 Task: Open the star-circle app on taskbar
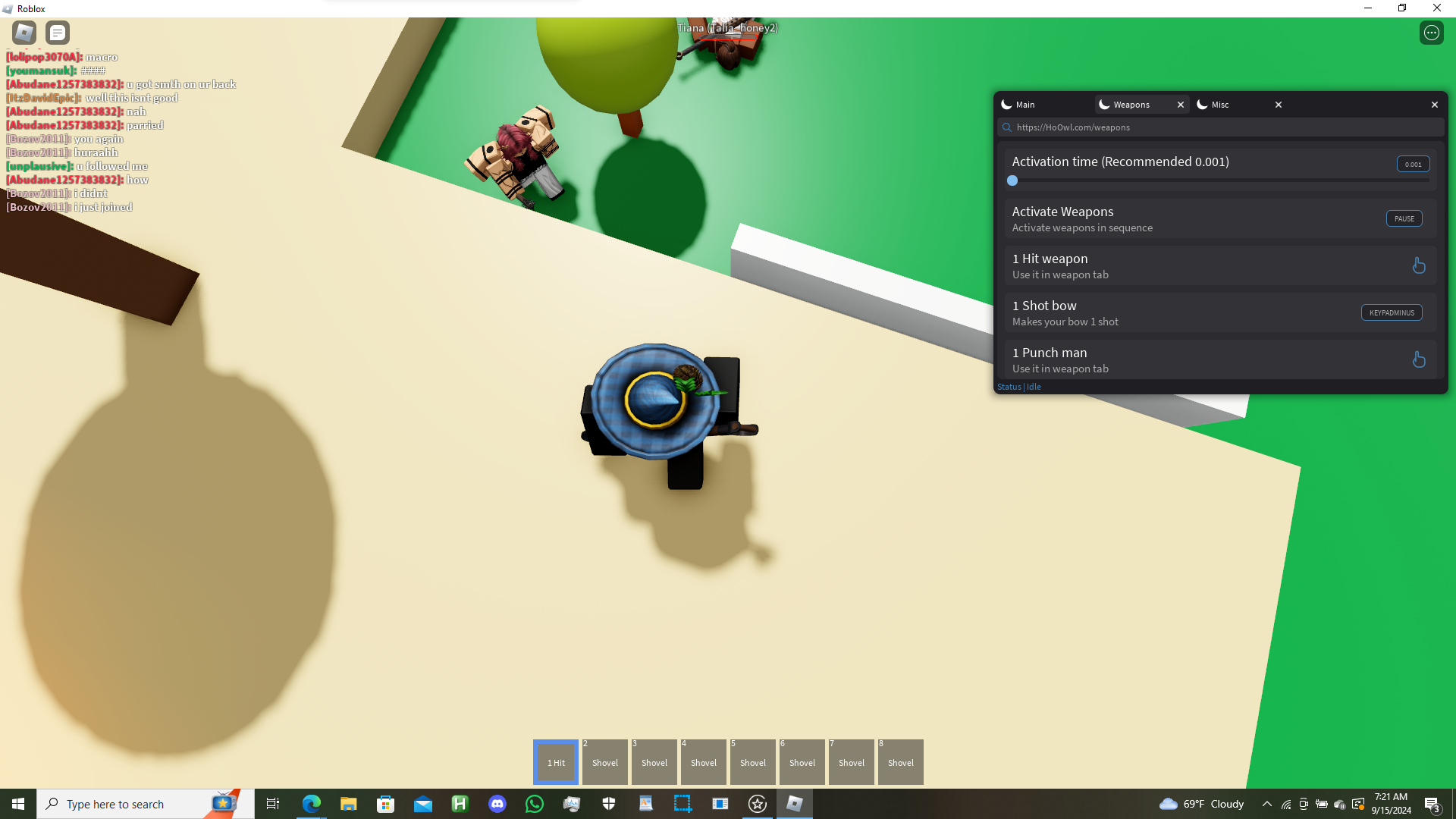coord(757,804)
